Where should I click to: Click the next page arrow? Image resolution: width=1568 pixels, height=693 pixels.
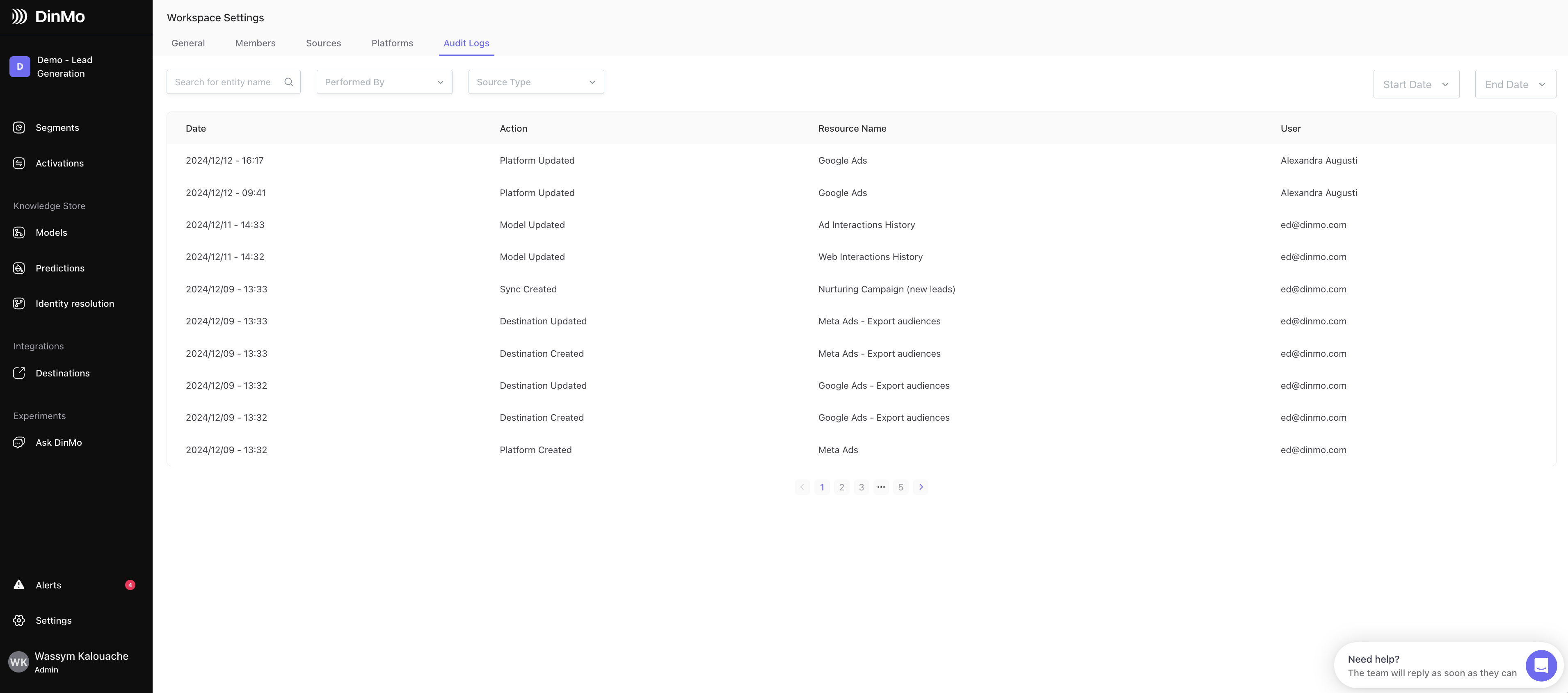pos(920,487)
